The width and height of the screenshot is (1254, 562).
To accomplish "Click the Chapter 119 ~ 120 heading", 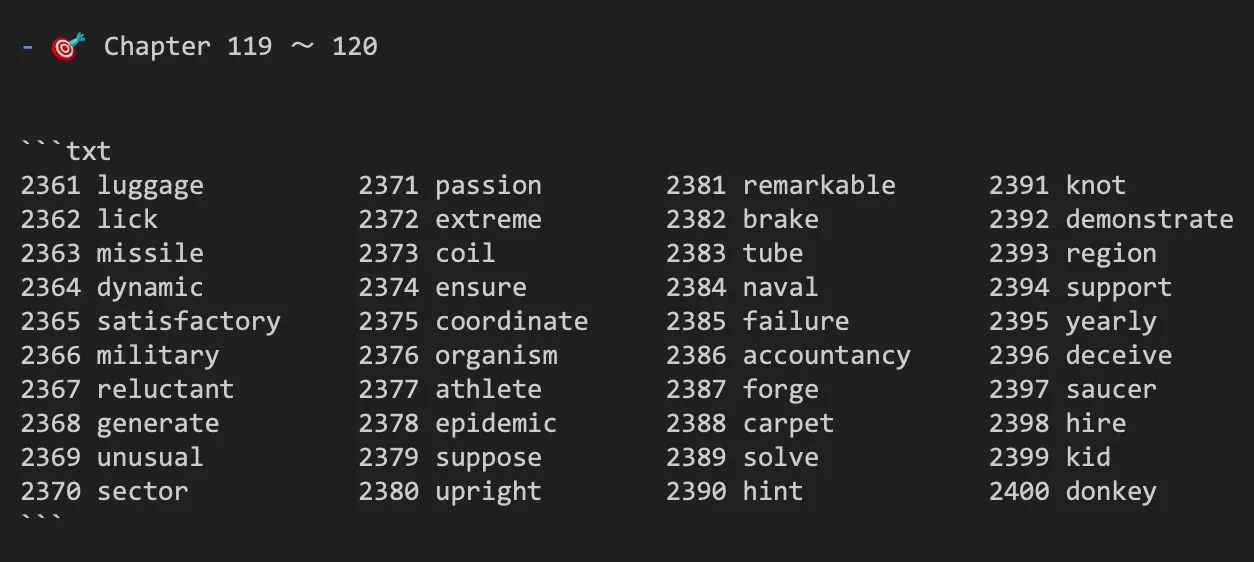I will [x=240, y=46].
